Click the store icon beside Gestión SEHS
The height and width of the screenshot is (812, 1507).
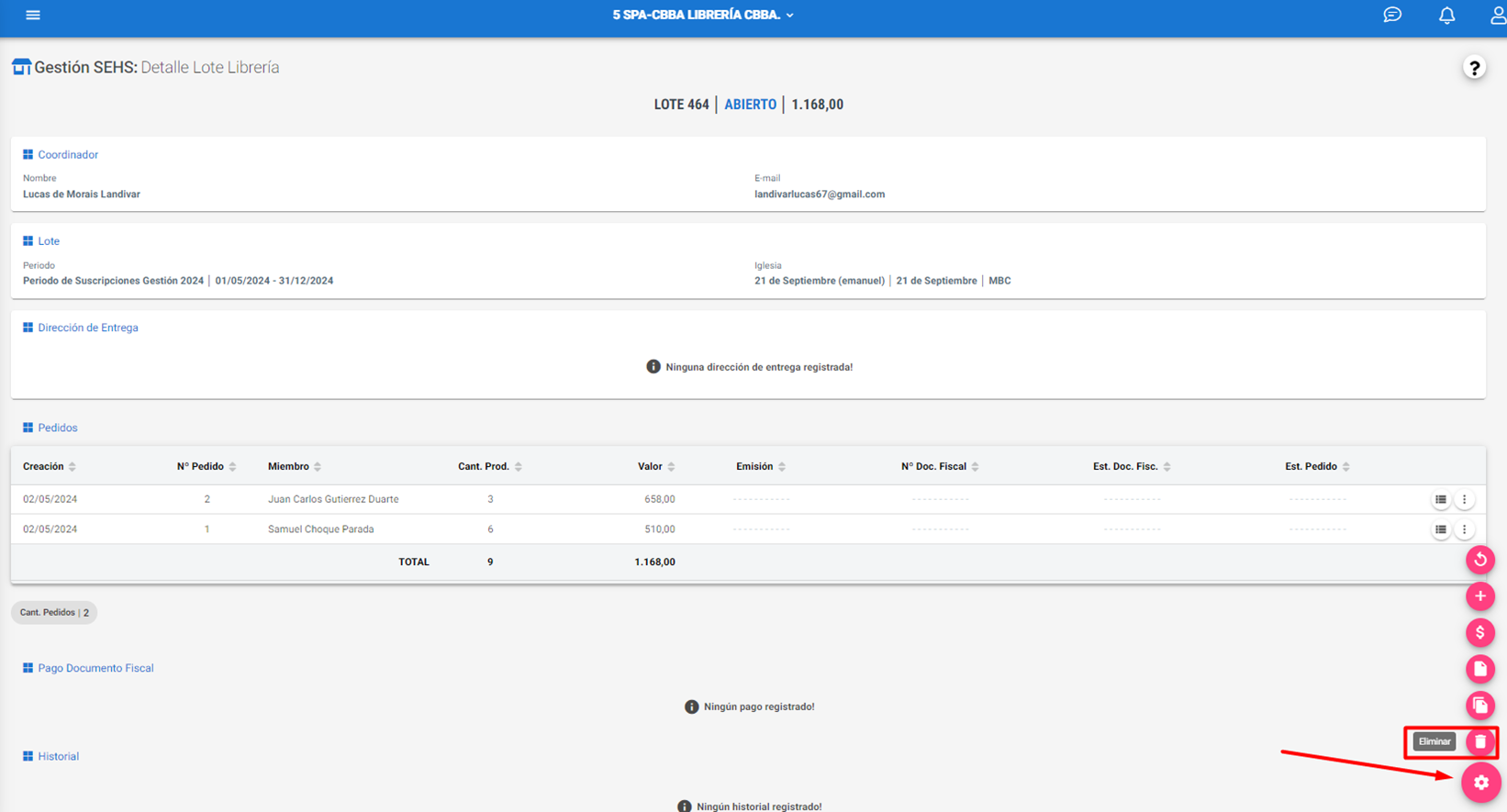tap(21, 67)
